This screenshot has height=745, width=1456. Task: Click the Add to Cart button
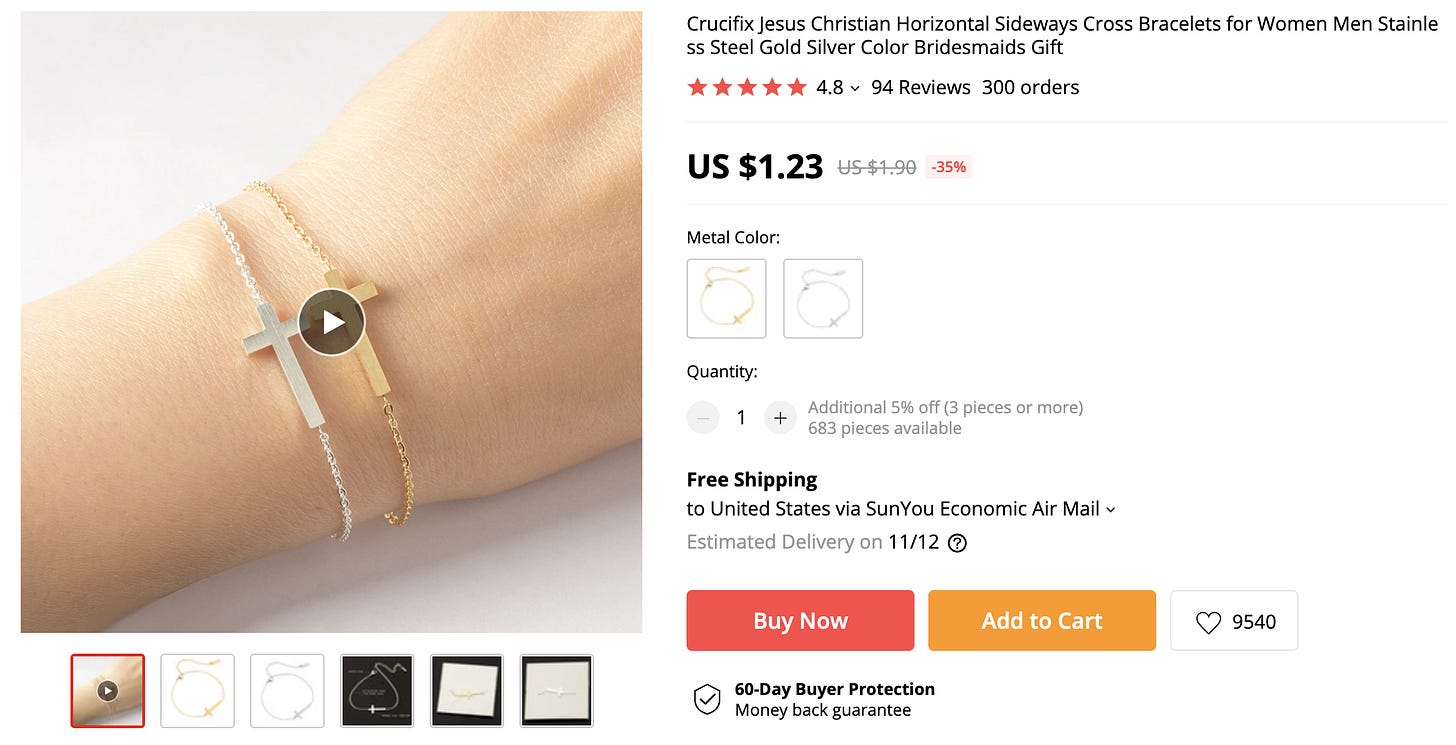tap(1042, 621)
